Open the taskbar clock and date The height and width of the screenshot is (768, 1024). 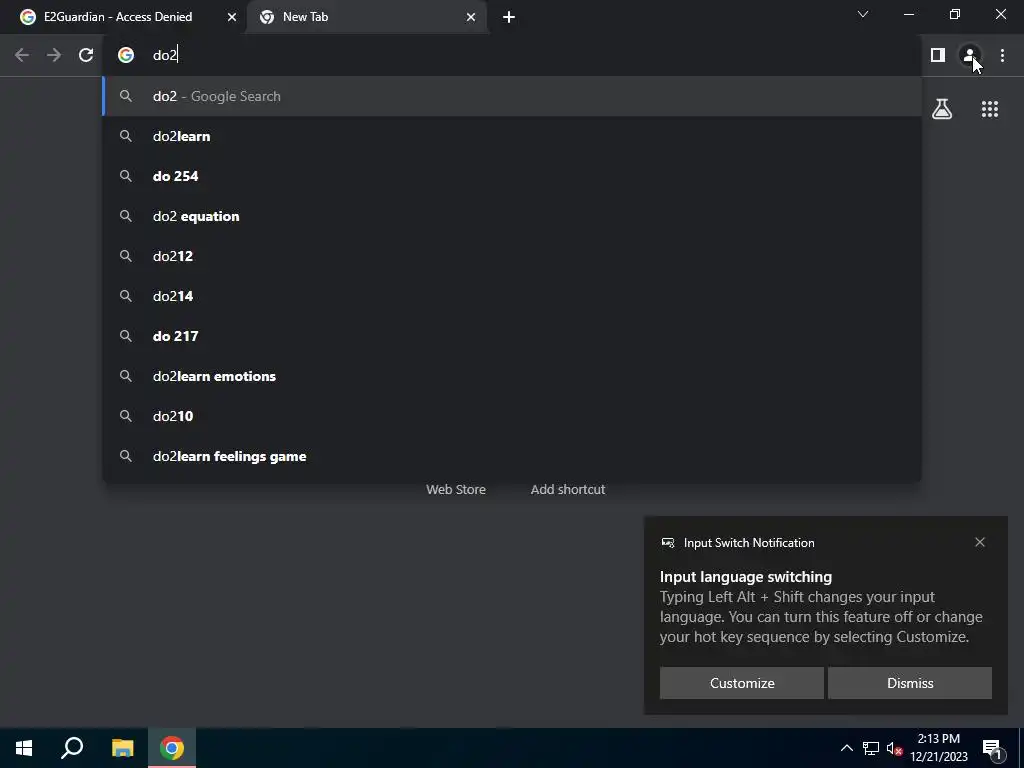point(938,748)
